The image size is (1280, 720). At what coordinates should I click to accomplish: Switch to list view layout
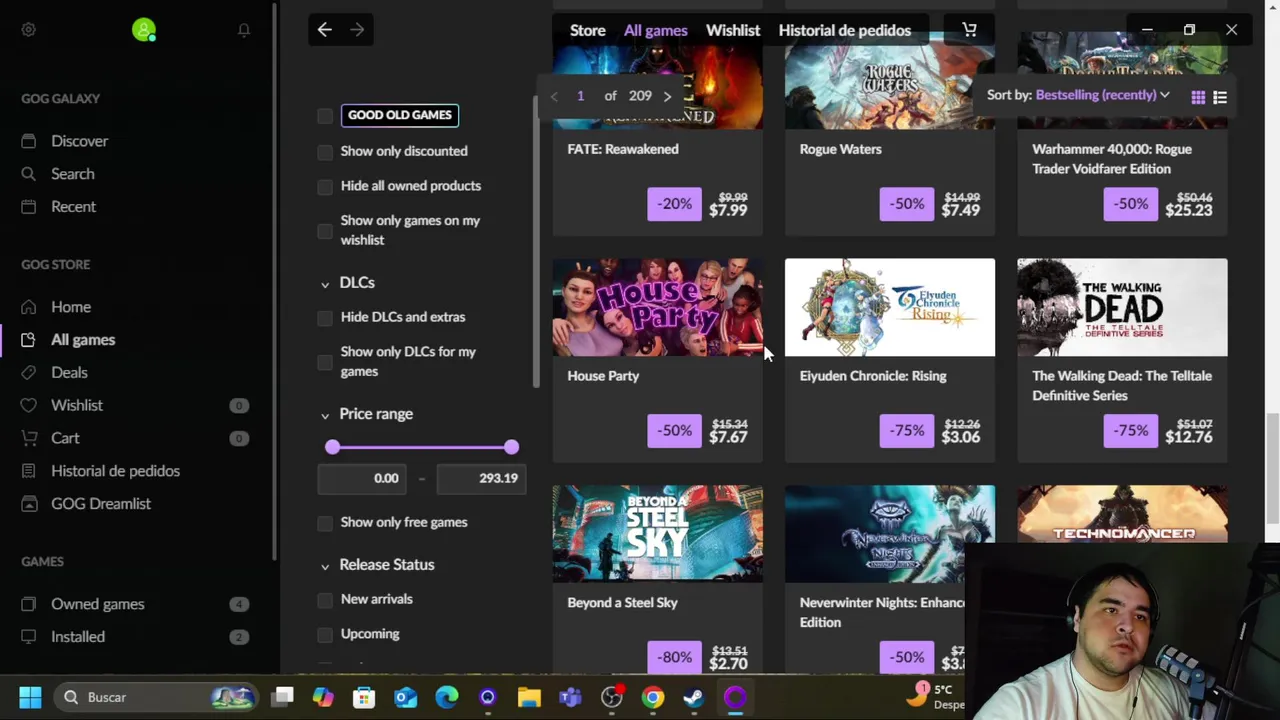click(x=1220, y=97)
